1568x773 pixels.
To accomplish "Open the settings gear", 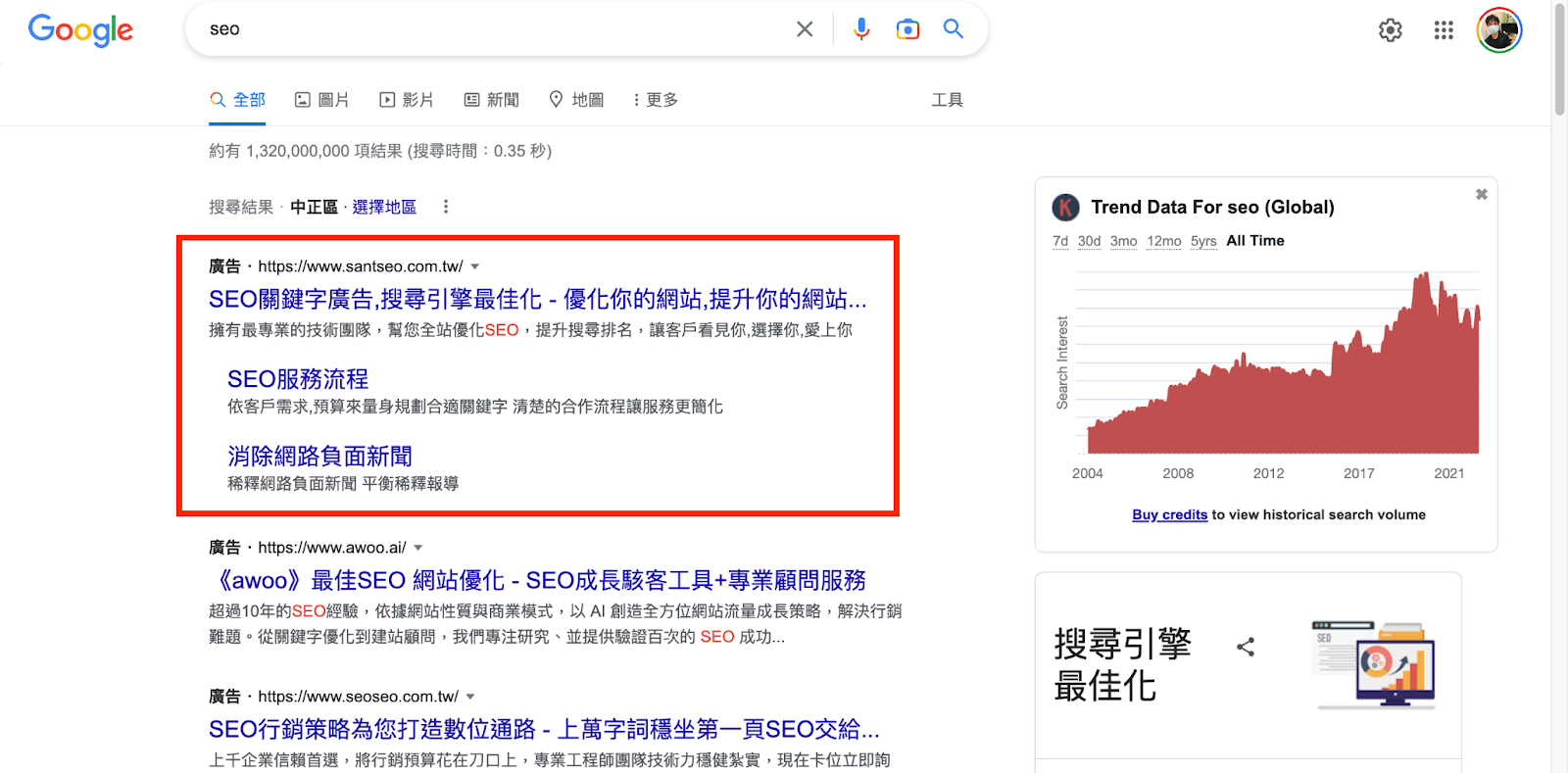I will coord(1390,30).
